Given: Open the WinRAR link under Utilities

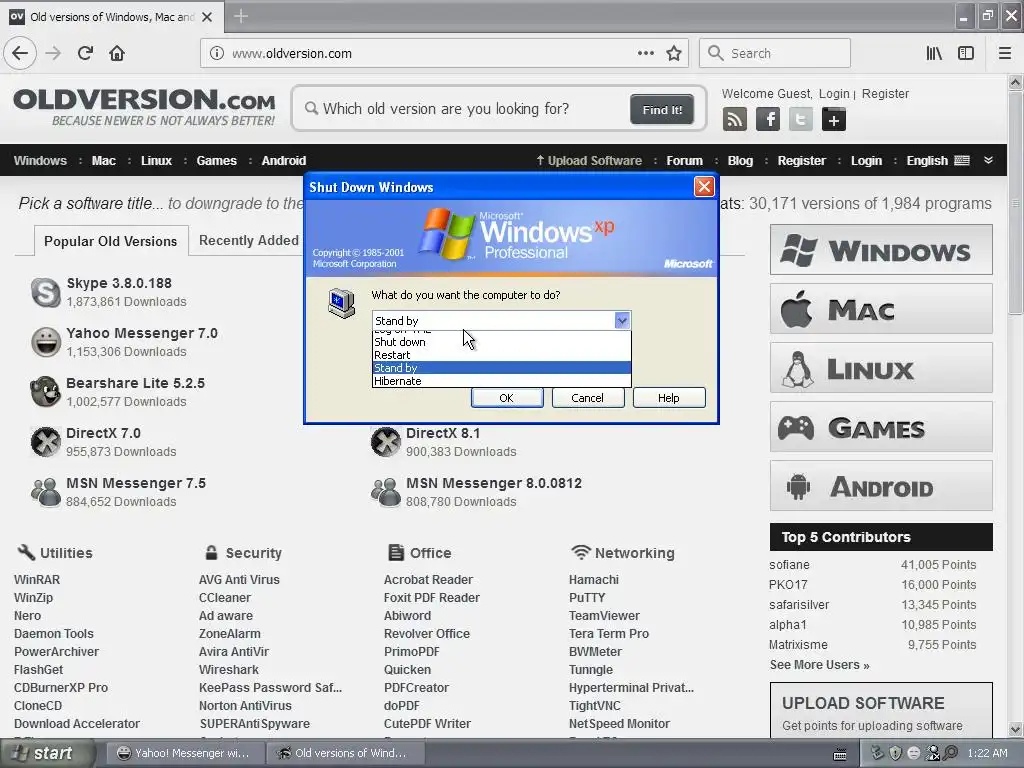Looking at the screenshot, I should pos(37,579).
